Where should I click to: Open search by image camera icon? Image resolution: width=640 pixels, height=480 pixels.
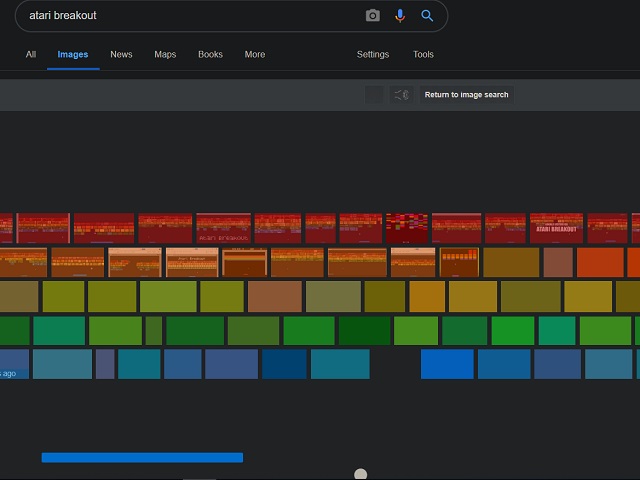[372, 16]
